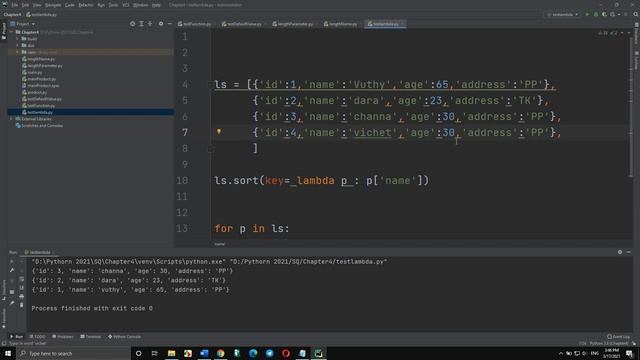
Task: Collapse code fold marker on line 4
Action: tap(211, 84)
